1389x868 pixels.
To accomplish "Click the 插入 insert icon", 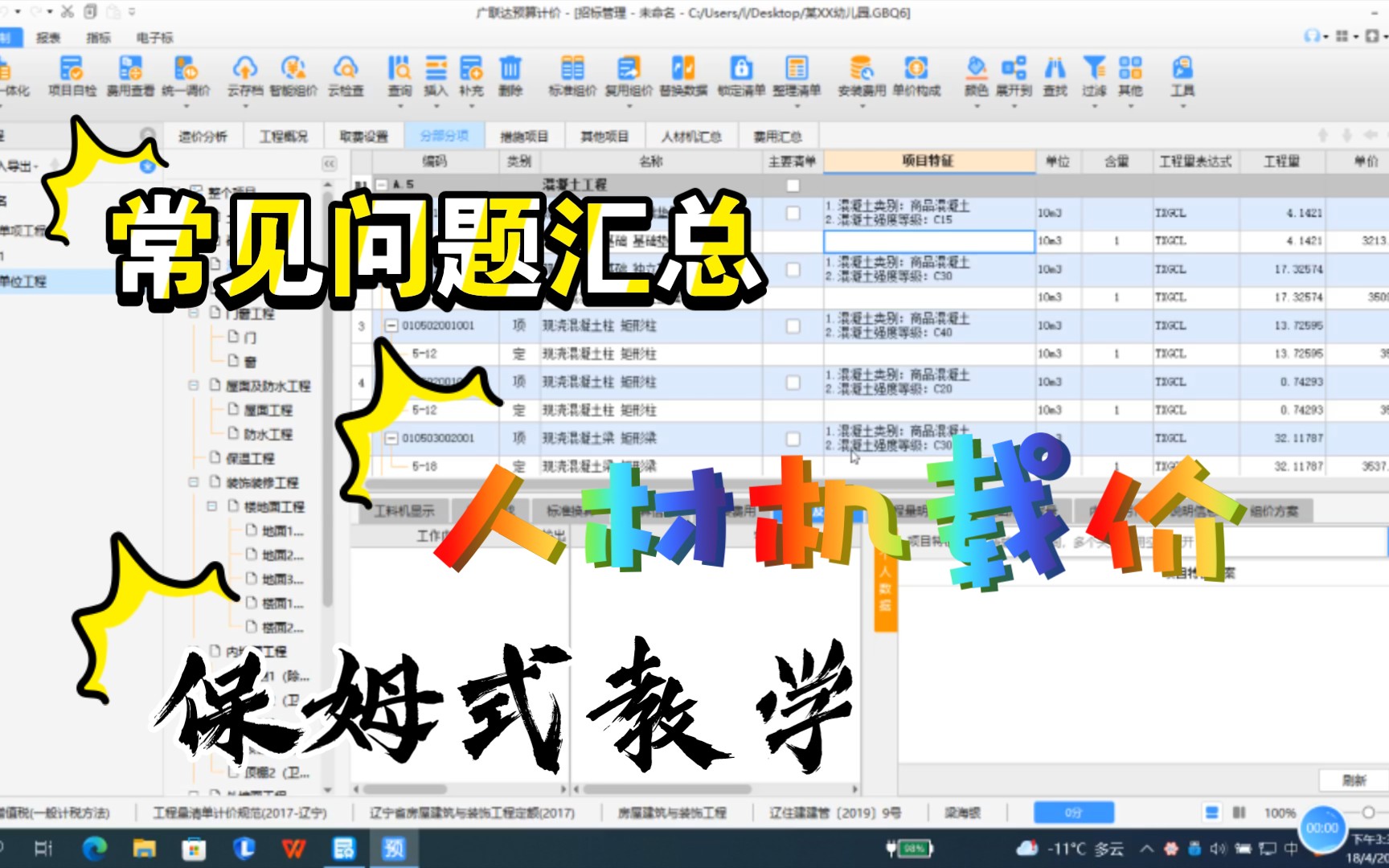I will [436, 68].
